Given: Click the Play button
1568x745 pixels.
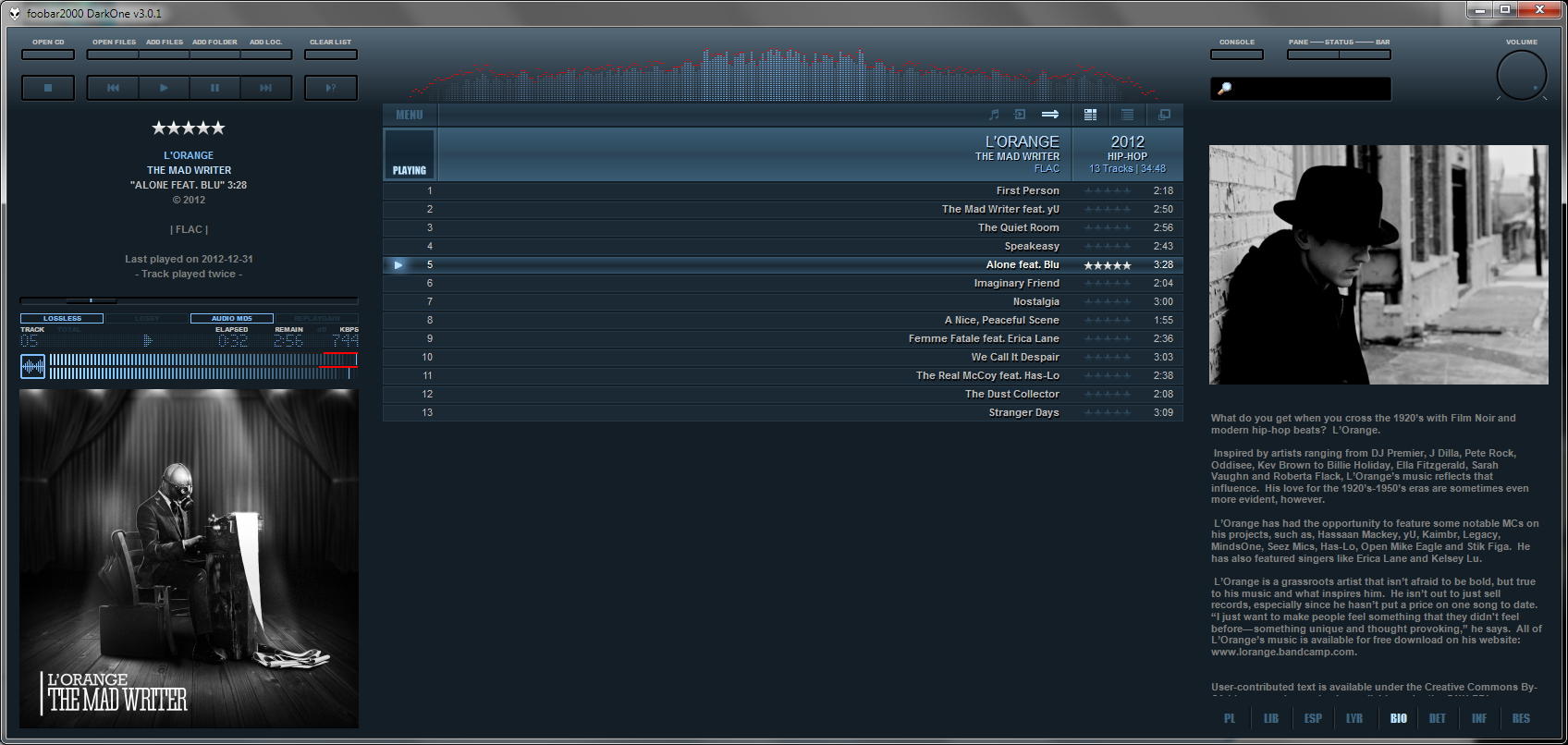Looking at the screenshot, I should point(164,88).
